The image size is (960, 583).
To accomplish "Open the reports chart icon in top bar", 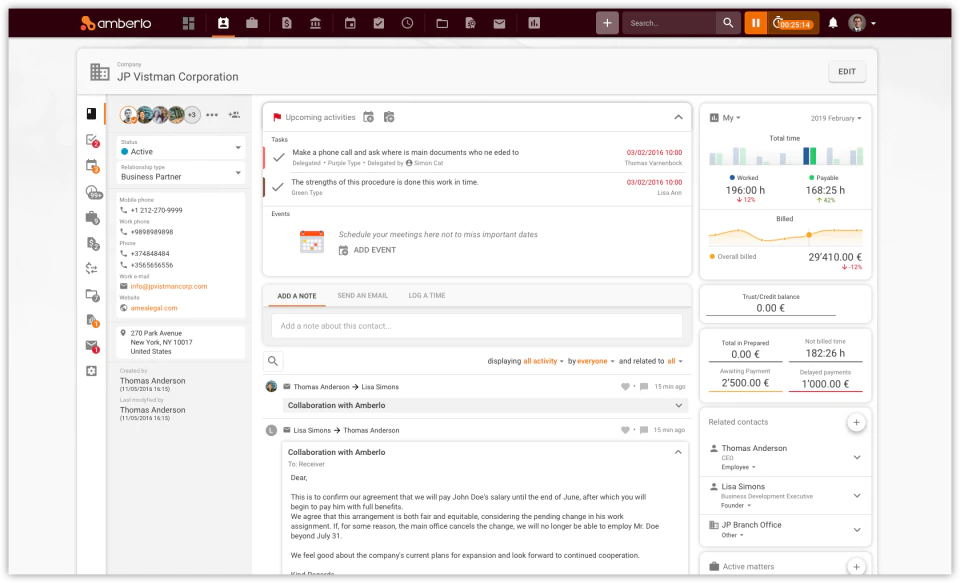I will 534,23.
